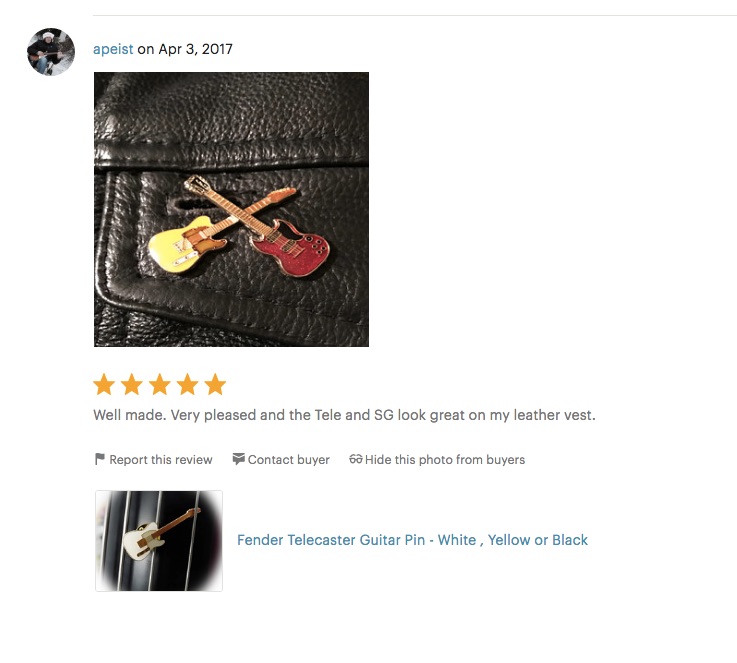Click the yellow Telecaster pin in the photo
This screenshot has width=737, height=663.
tap(188, 244)
